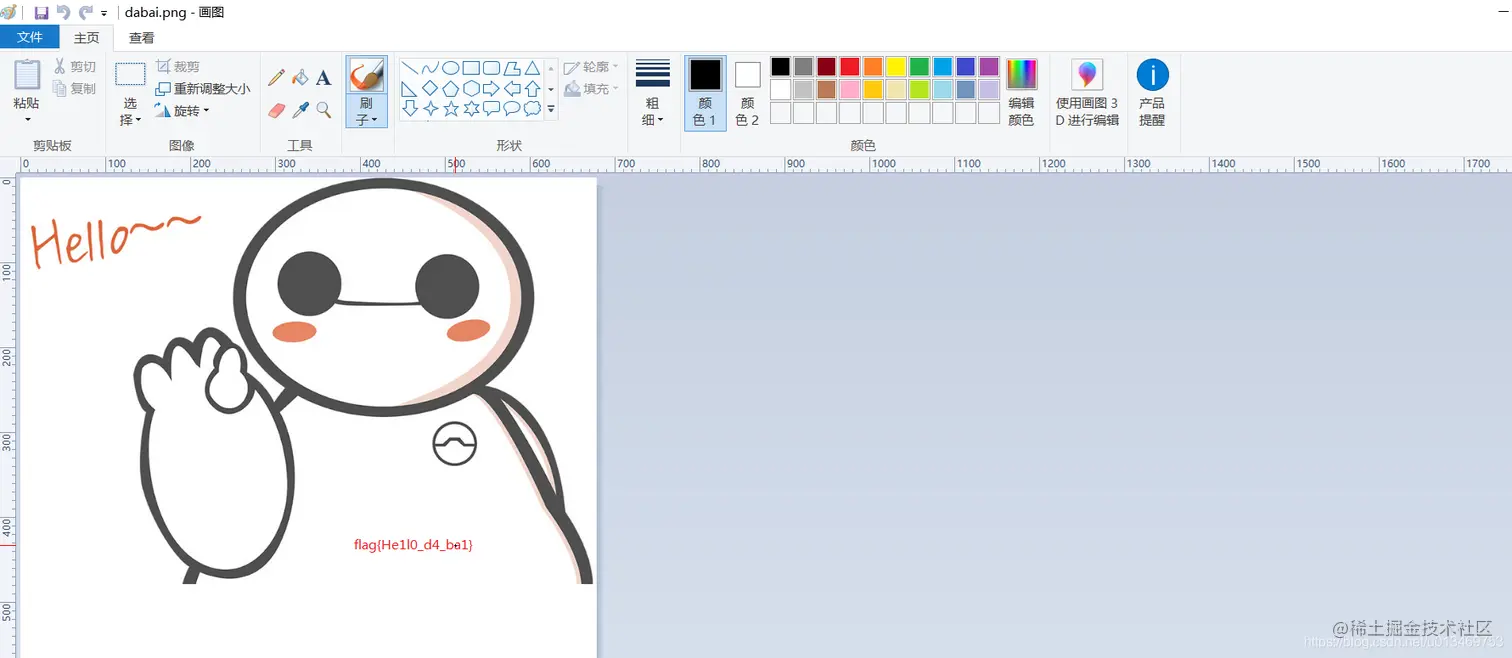This screenshot has height=658, width=1512.
Task: Select the Eraser tool
Action: [277, 109]
